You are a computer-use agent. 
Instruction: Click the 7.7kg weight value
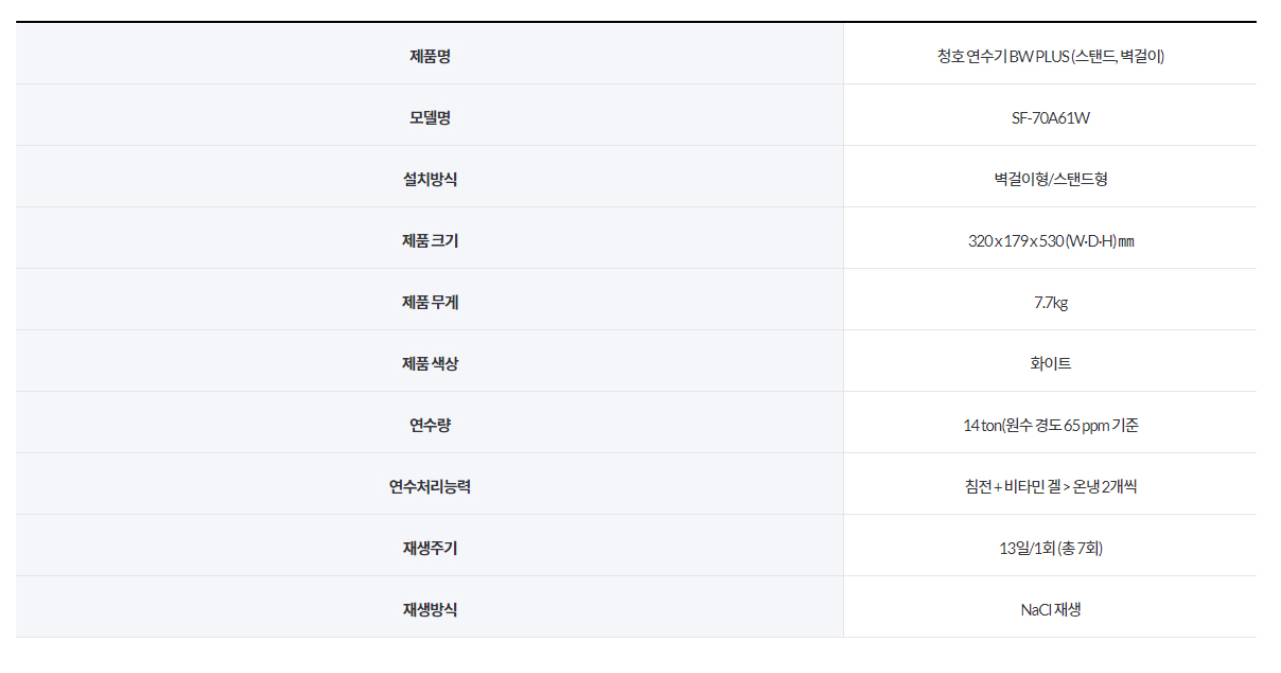1050,302
